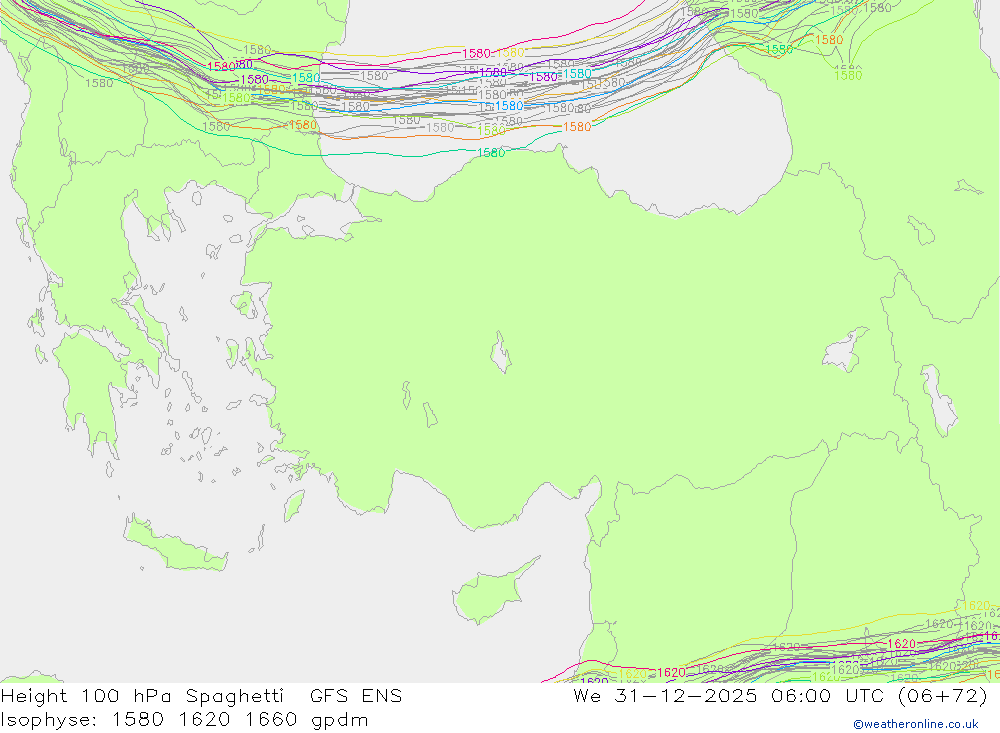Viewport: 1000px width, 733px height.
Task: Click the orange 1580 label over the Black Sea
Action: pos(577,127)
